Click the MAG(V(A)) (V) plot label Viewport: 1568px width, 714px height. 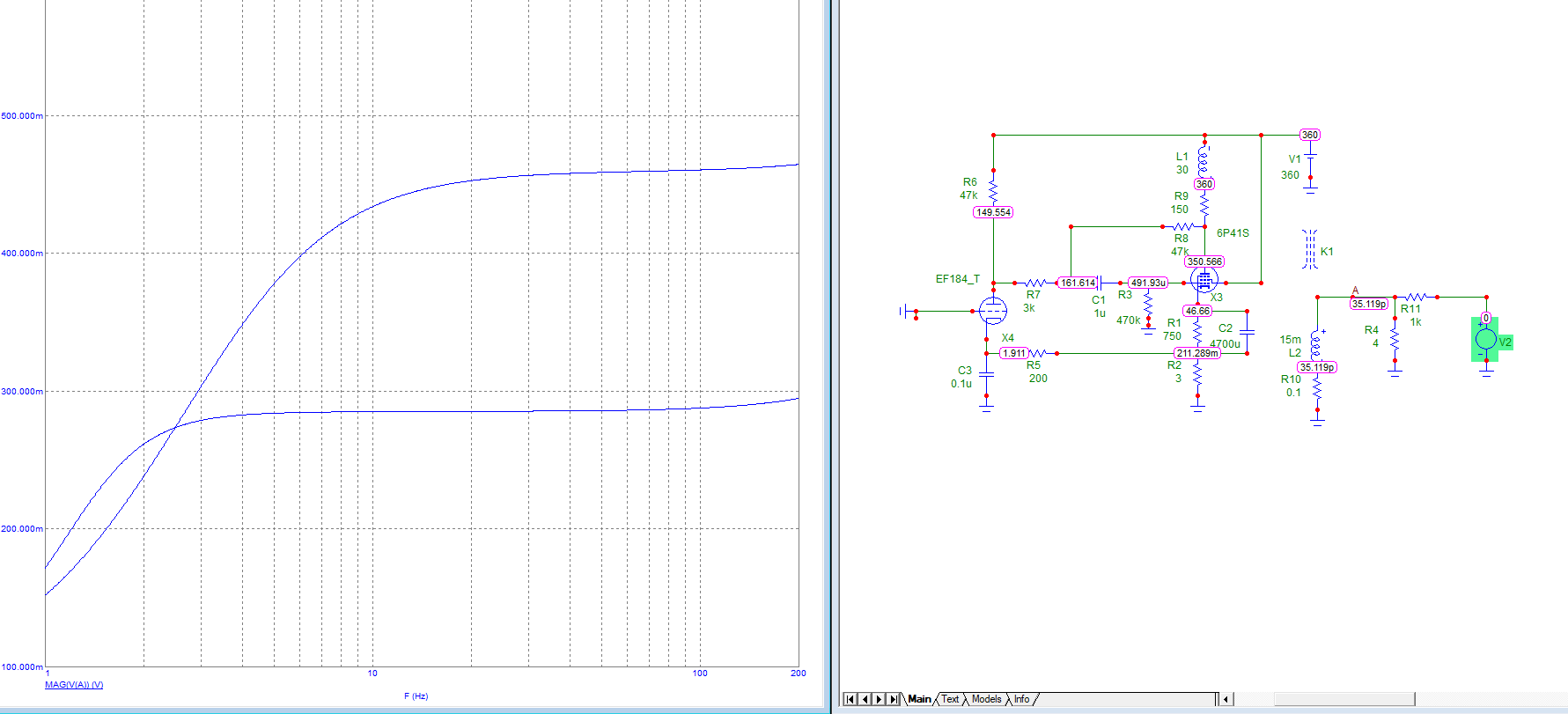[x=74, y=685]
